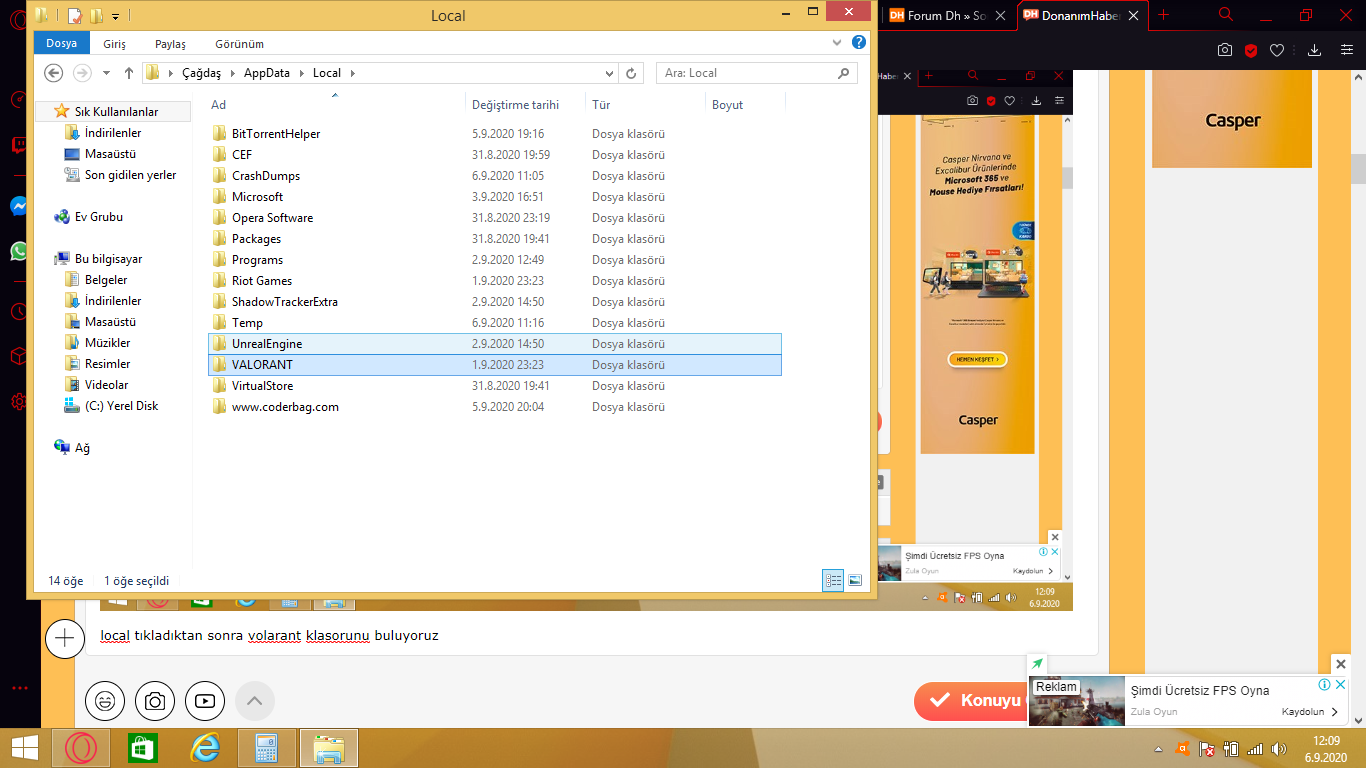Open Opera snapshot camera icon
The height and width of the screenshot is (768, 1366).
(x=1224, y=50)
